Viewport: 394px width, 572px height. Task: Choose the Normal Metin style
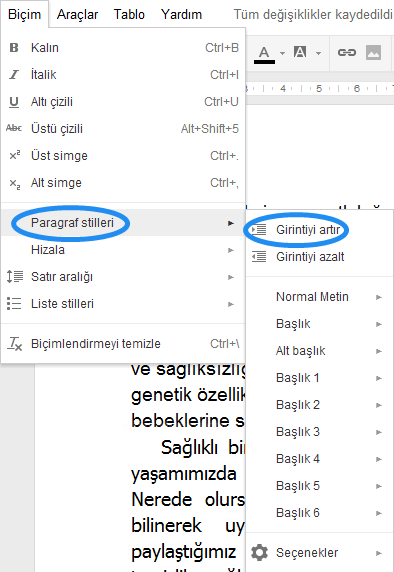320,297
